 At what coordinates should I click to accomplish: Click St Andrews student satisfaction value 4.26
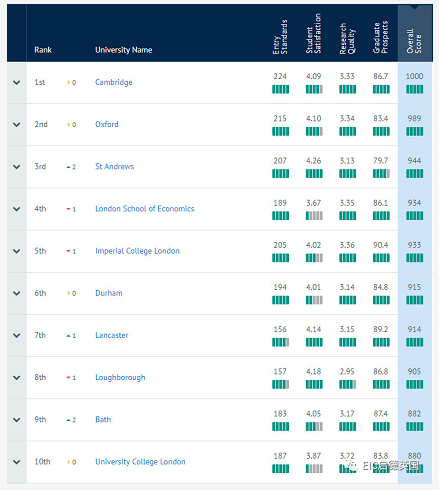tap(314, 161)
